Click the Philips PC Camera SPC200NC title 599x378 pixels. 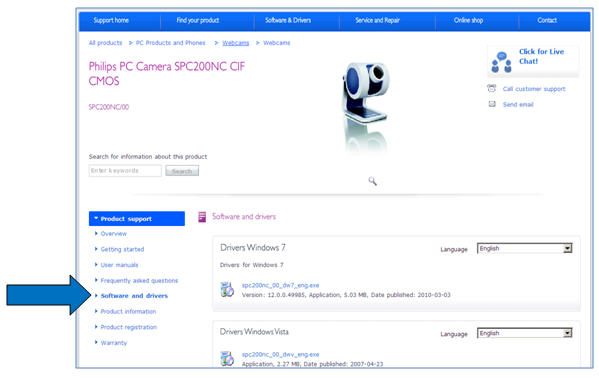click(167, 73)
